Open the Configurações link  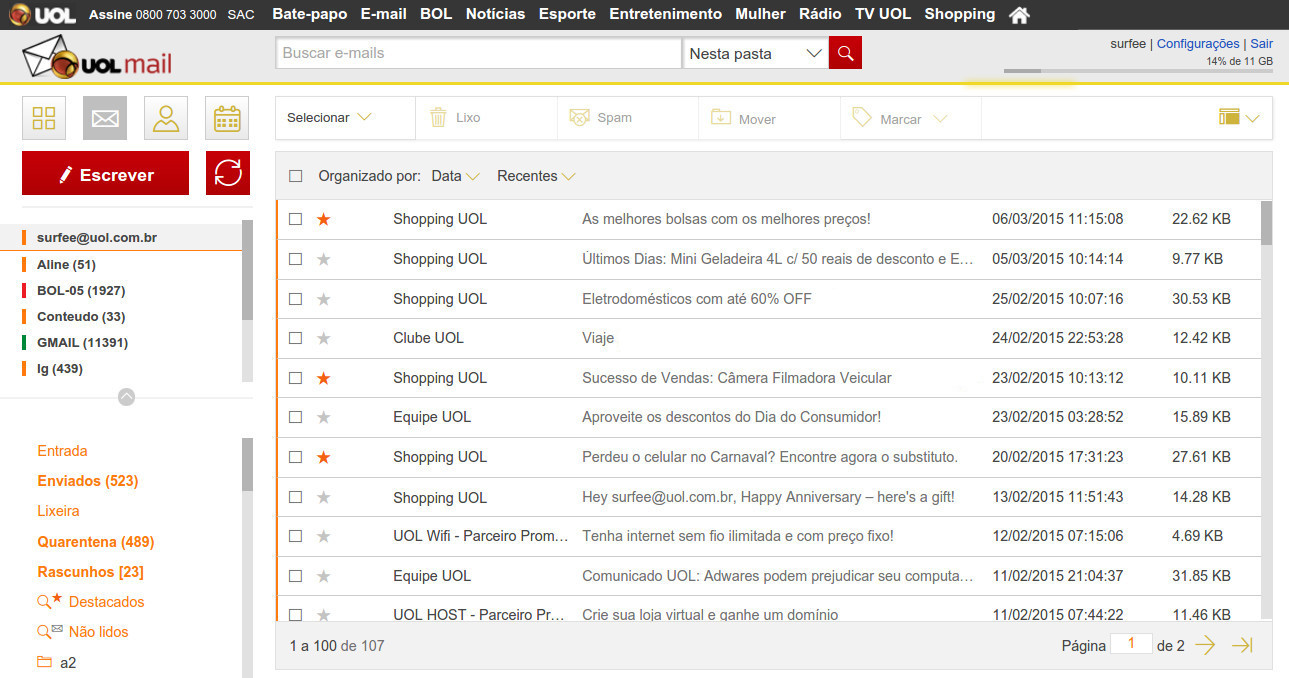coord(1198,44)
